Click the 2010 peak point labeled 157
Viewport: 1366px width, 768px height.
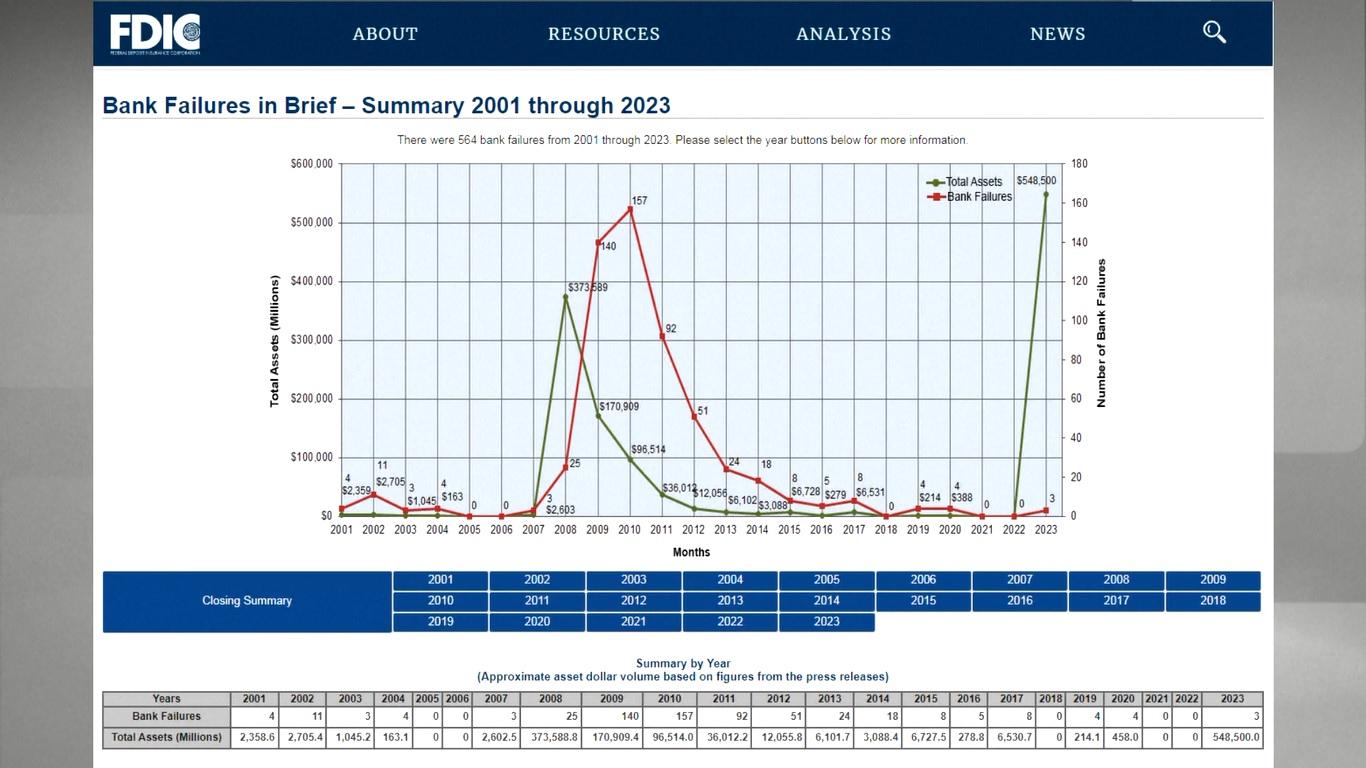pyautogui.click(x=630, y=209)
